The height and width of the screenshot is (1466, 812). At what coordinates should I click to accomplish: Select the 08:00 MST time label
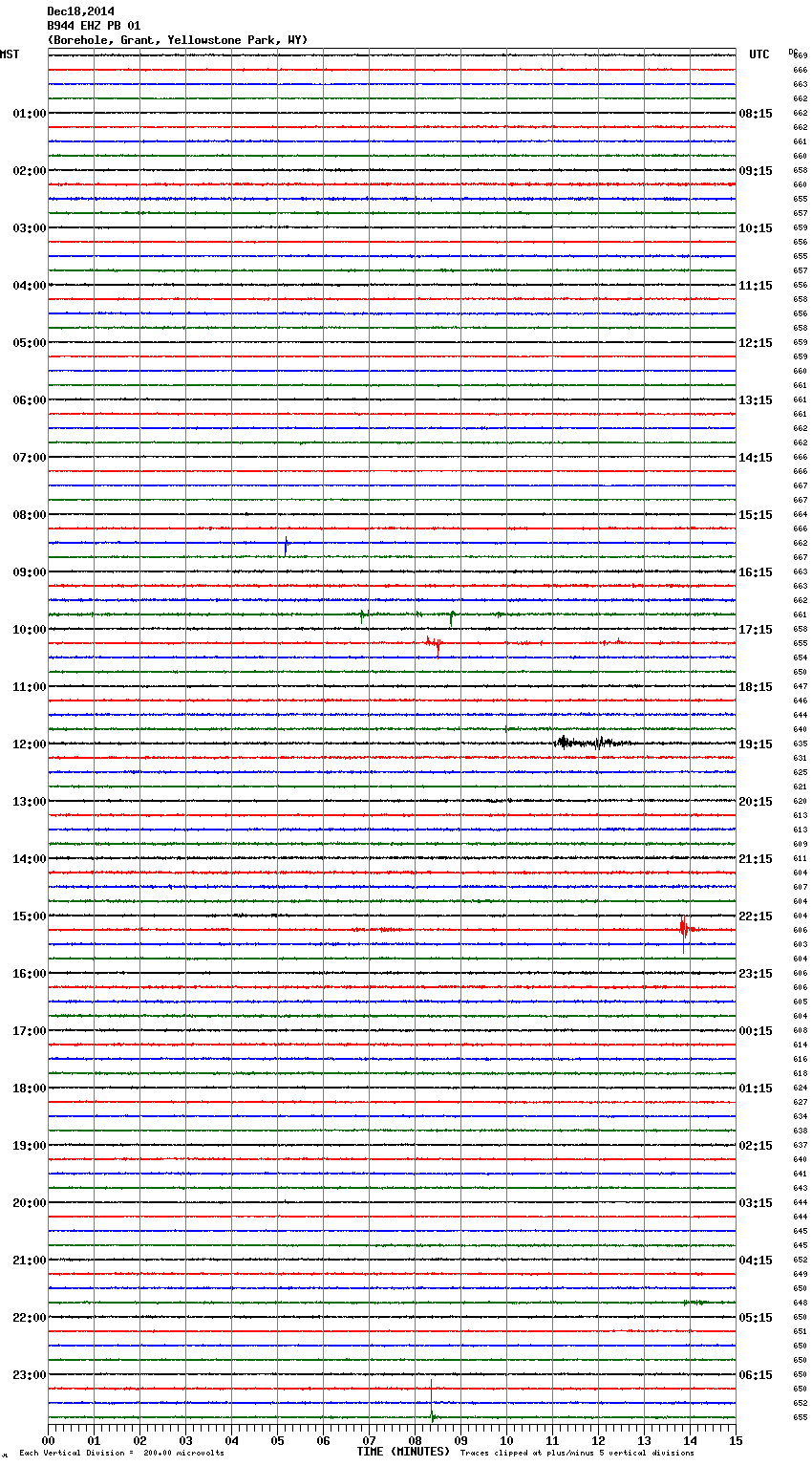[29, 515]
